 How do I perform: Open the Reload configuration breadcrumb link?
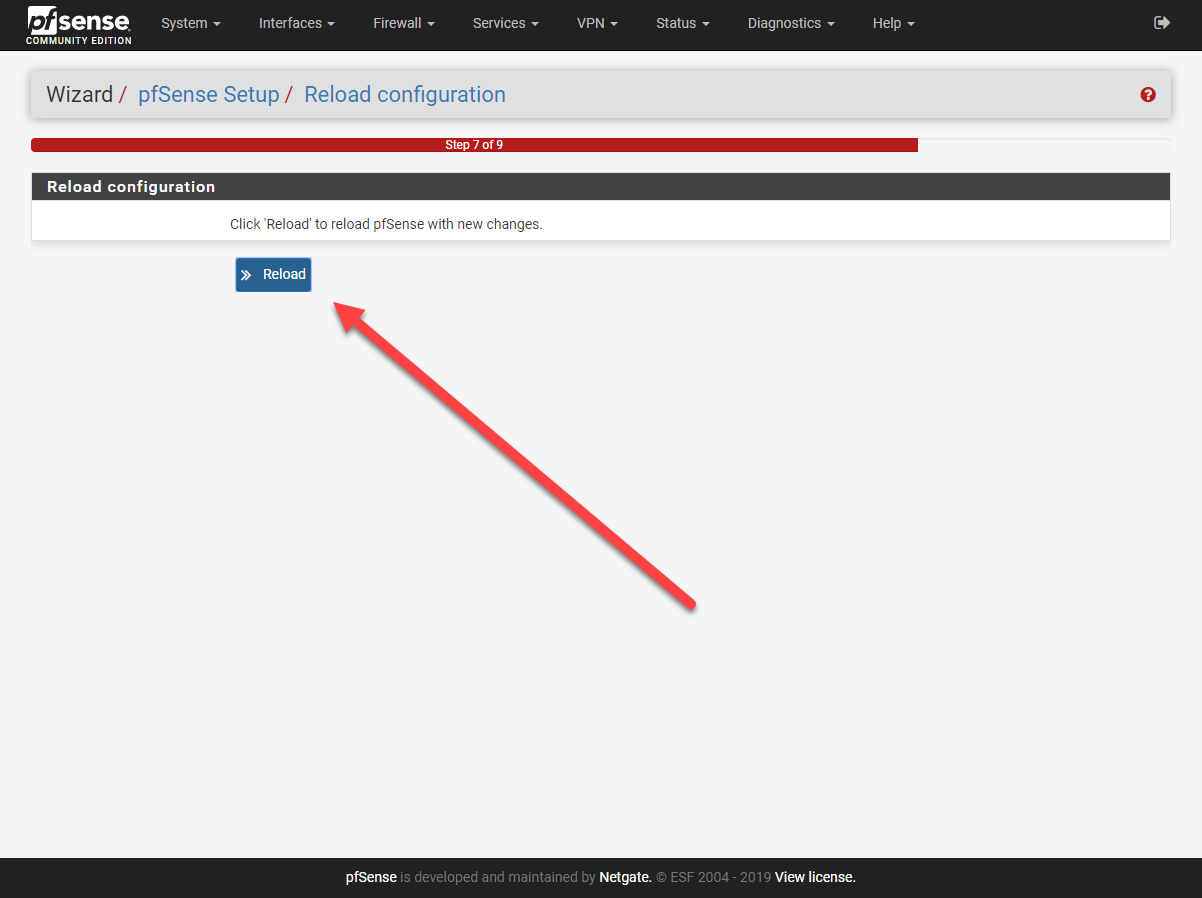click(x=405, y=95)
